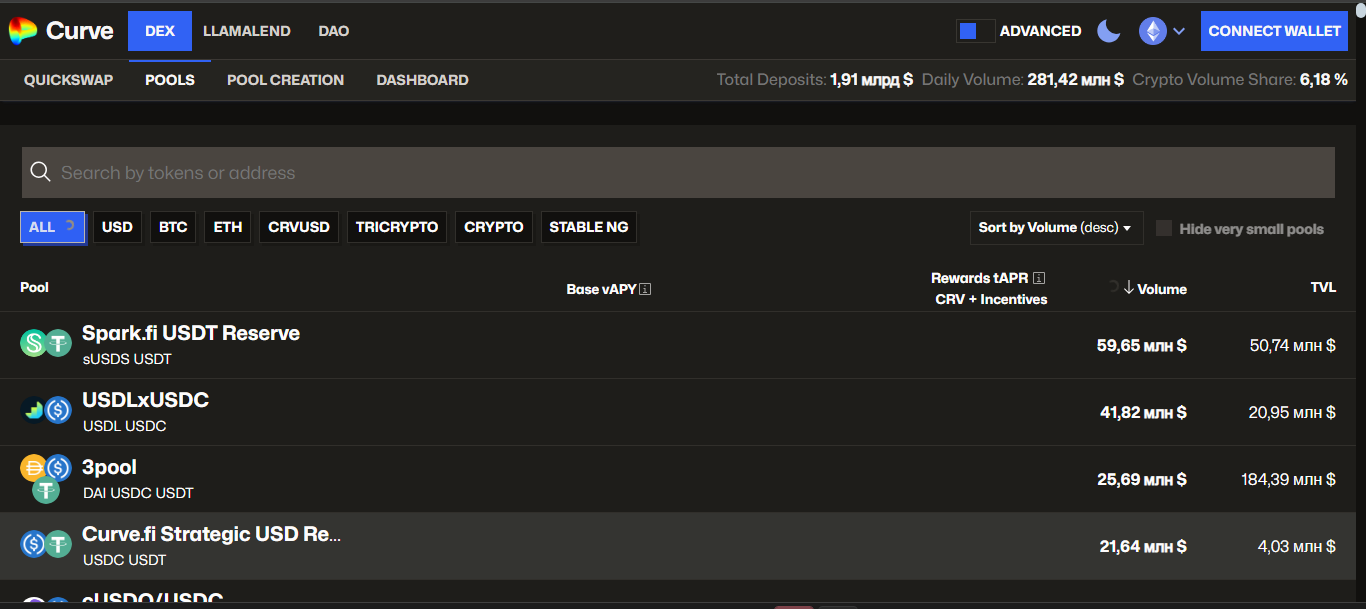Switch to the DEX tab
Screen dimensions: 1366x609
tap(160, 31)
